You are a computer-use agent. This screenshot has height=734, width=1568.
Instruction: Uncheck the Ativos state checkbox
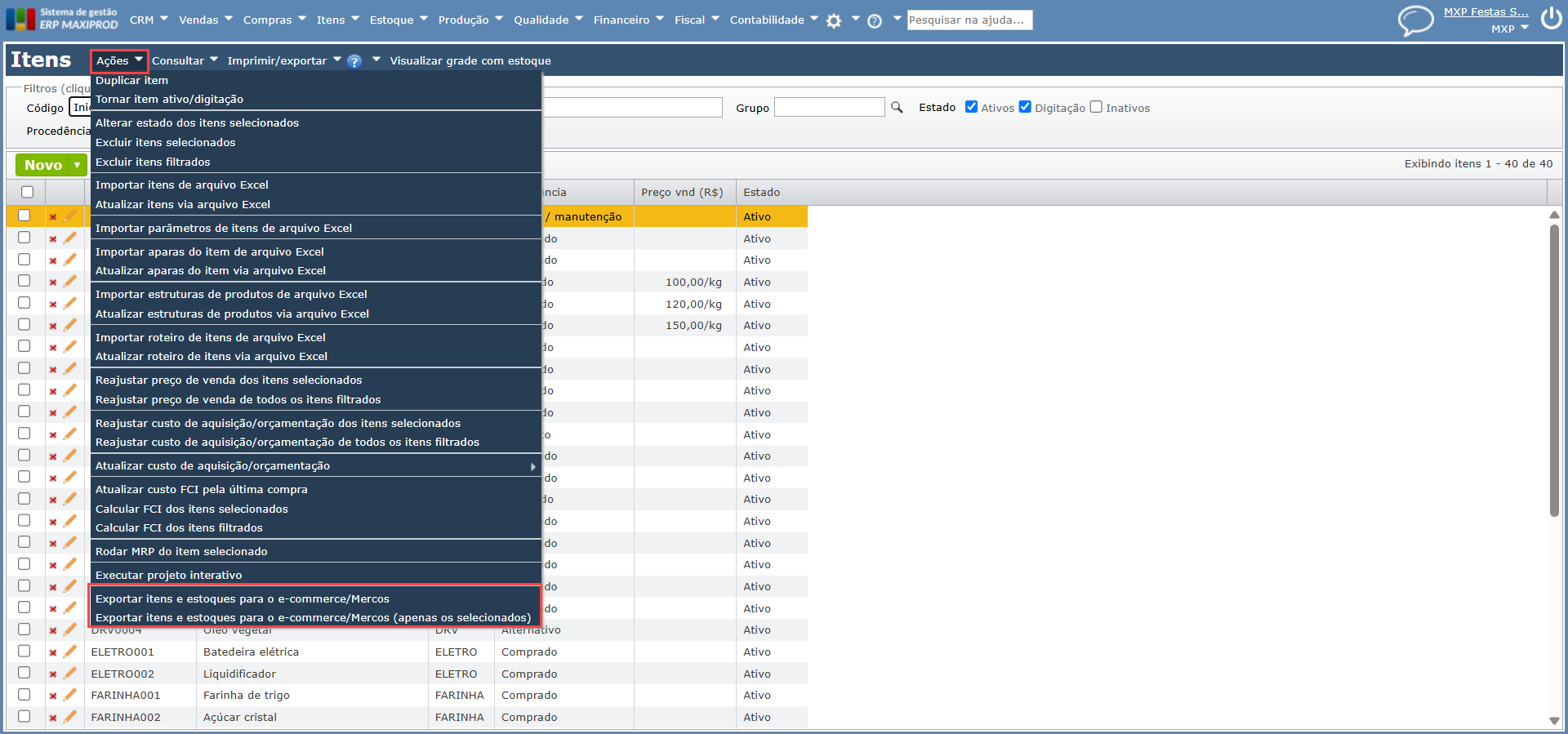tap(971, 107)
